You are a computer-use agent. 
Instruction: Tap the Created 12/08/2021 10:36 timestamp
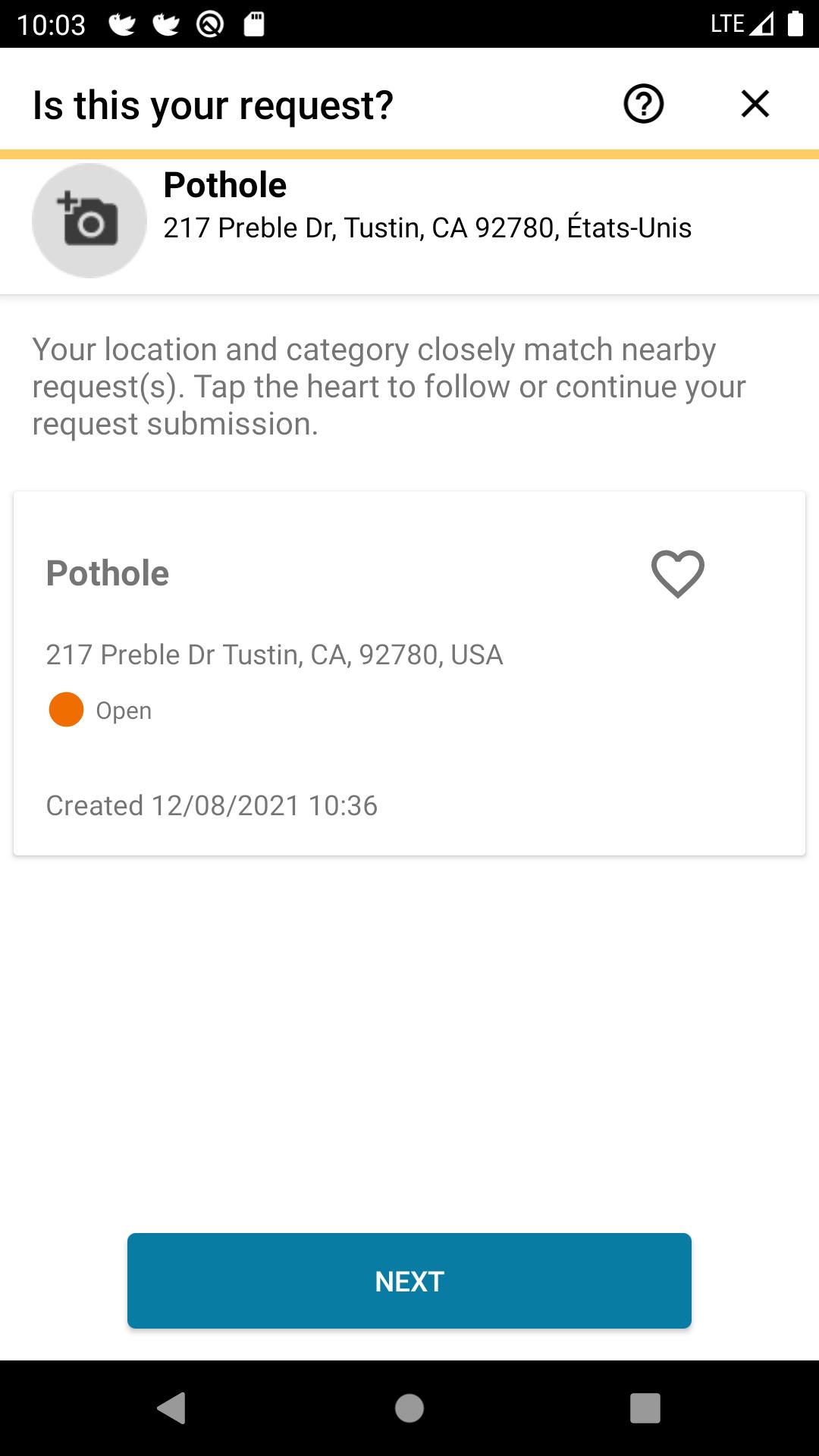tap(212, 805)
